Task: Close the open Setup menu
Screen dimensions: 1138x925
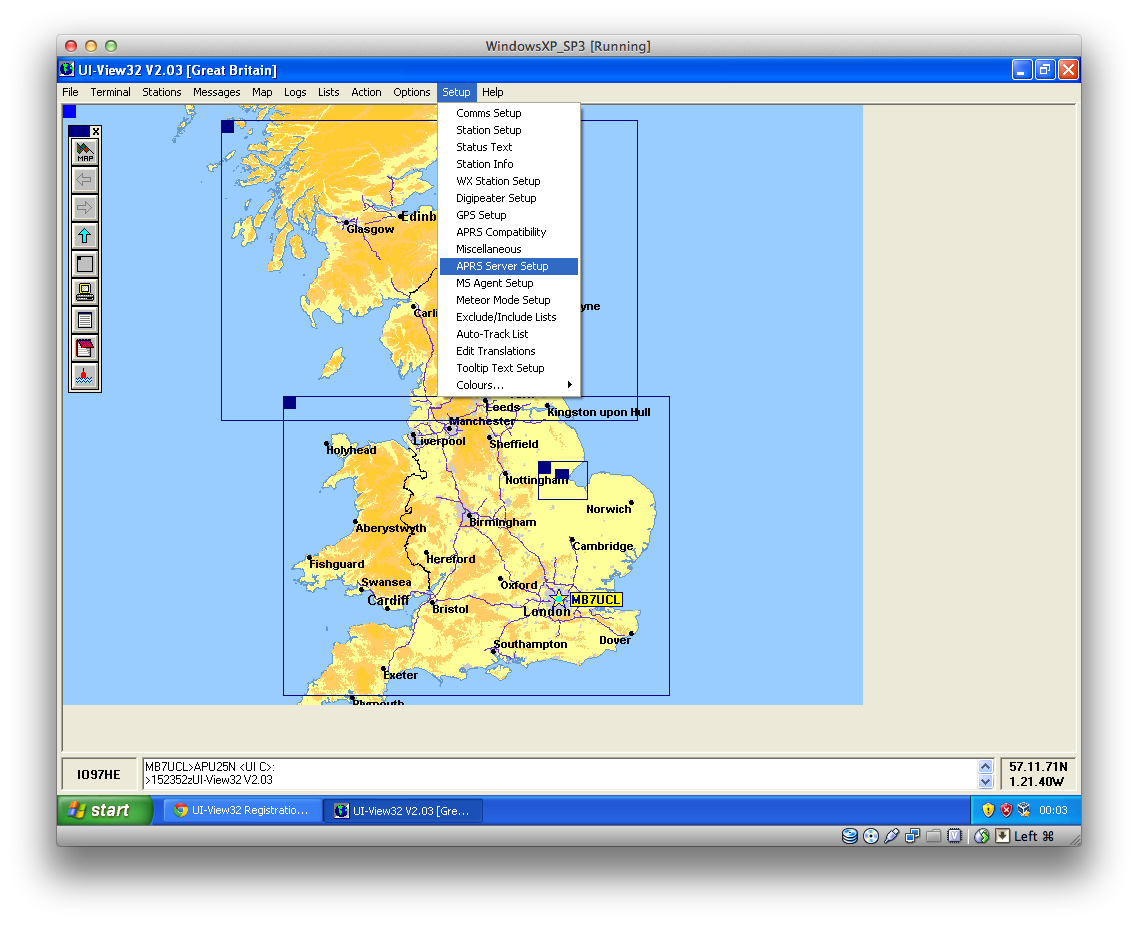Action: click(457, 92)
